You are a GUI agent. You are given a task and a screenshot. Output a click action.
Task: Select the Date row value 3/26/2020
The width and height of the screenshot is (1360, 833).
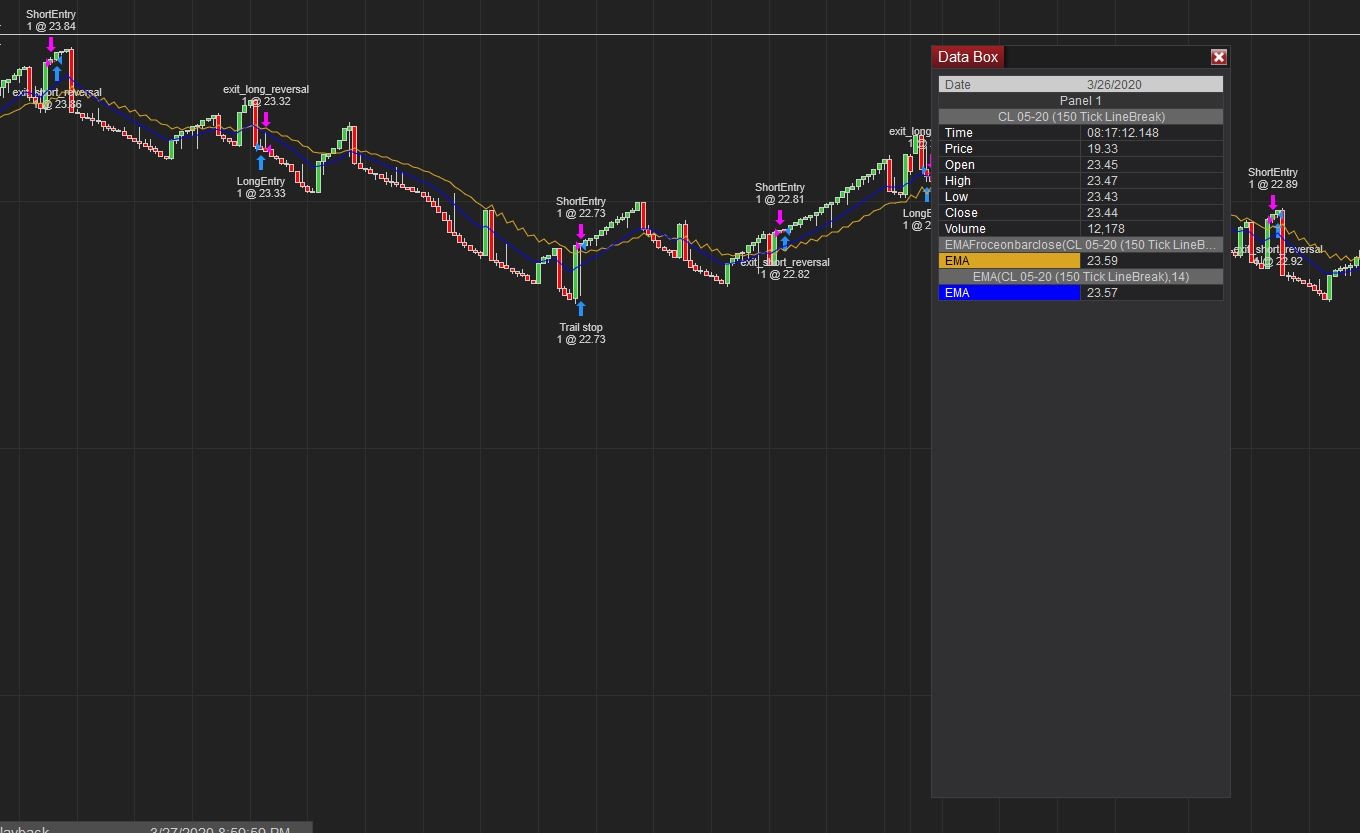tap(1114, 85)
